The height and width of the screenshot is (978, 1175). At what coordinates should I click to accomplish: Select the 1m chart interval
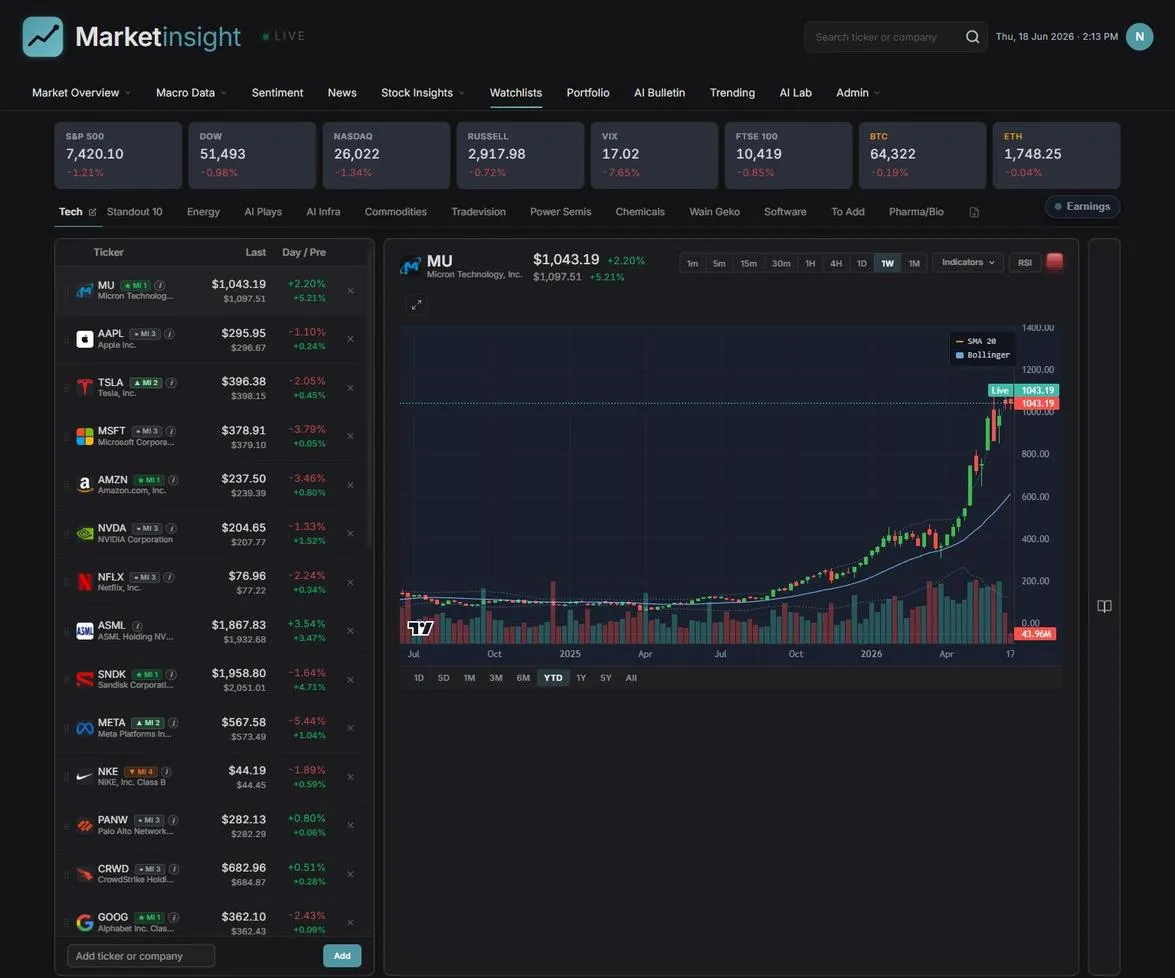coord(692,264)
